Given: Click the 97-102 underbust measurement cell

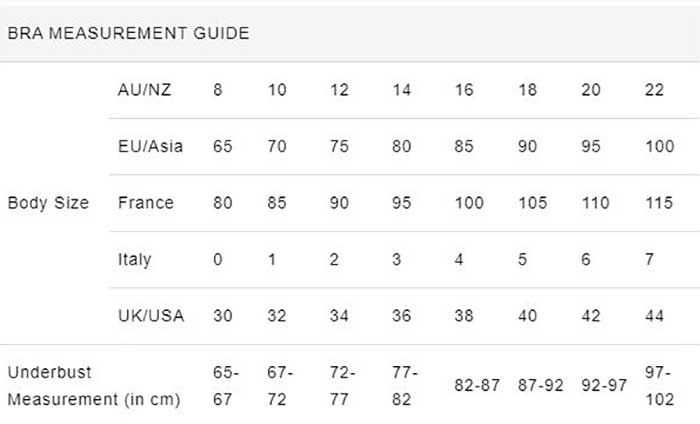Looking at the screenshot, I should coord(660,386).
